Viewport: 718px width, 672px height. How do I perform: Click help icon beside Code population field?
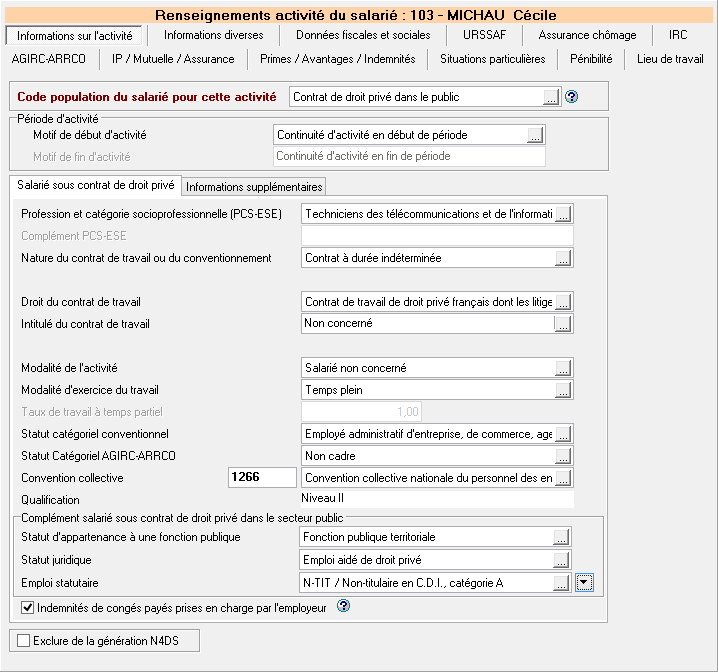pos(572,97)
